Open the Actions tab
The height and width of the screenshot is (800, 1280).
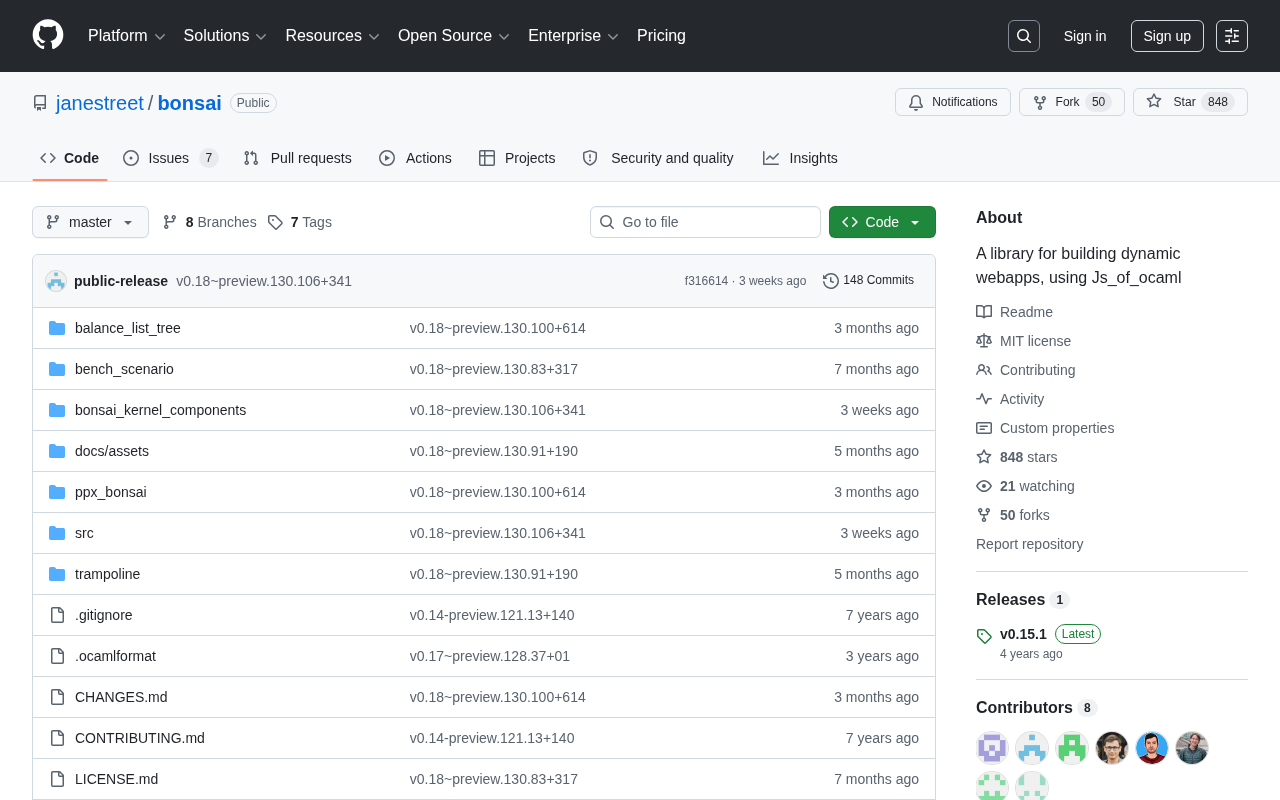click(415, 158)
